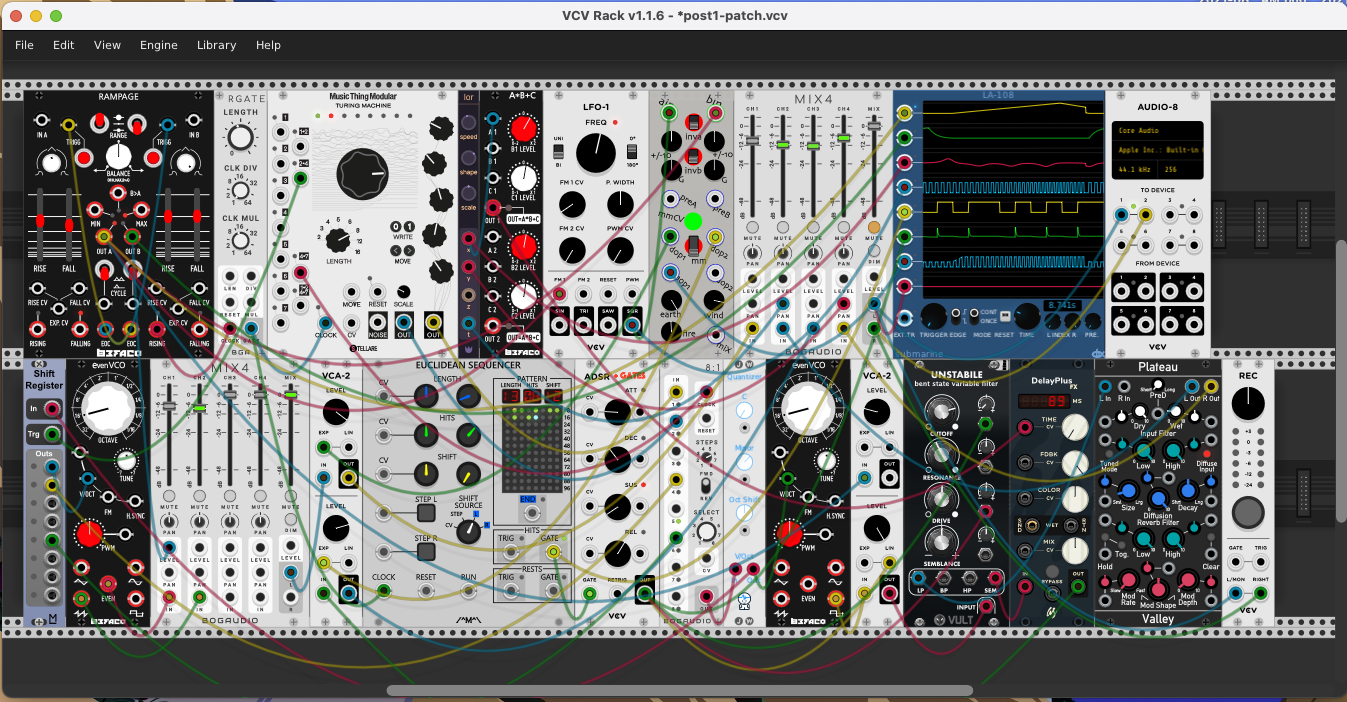This screenshot has height=702, width=1347.
Task: Open the Help menu
Action: tap(268, 45)
